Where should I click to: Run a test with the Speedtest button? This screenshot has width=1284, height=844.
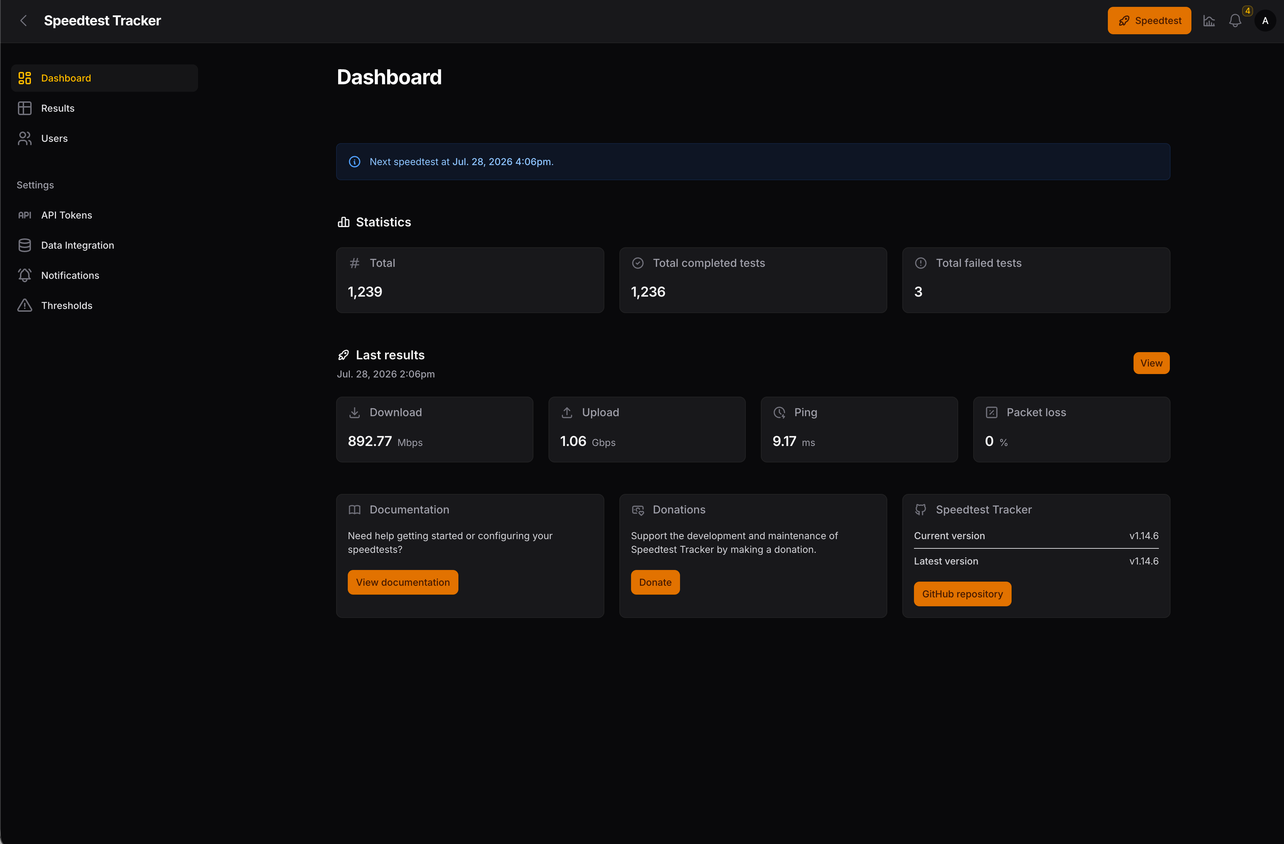pyautogui.click(x=1149, y=21)
